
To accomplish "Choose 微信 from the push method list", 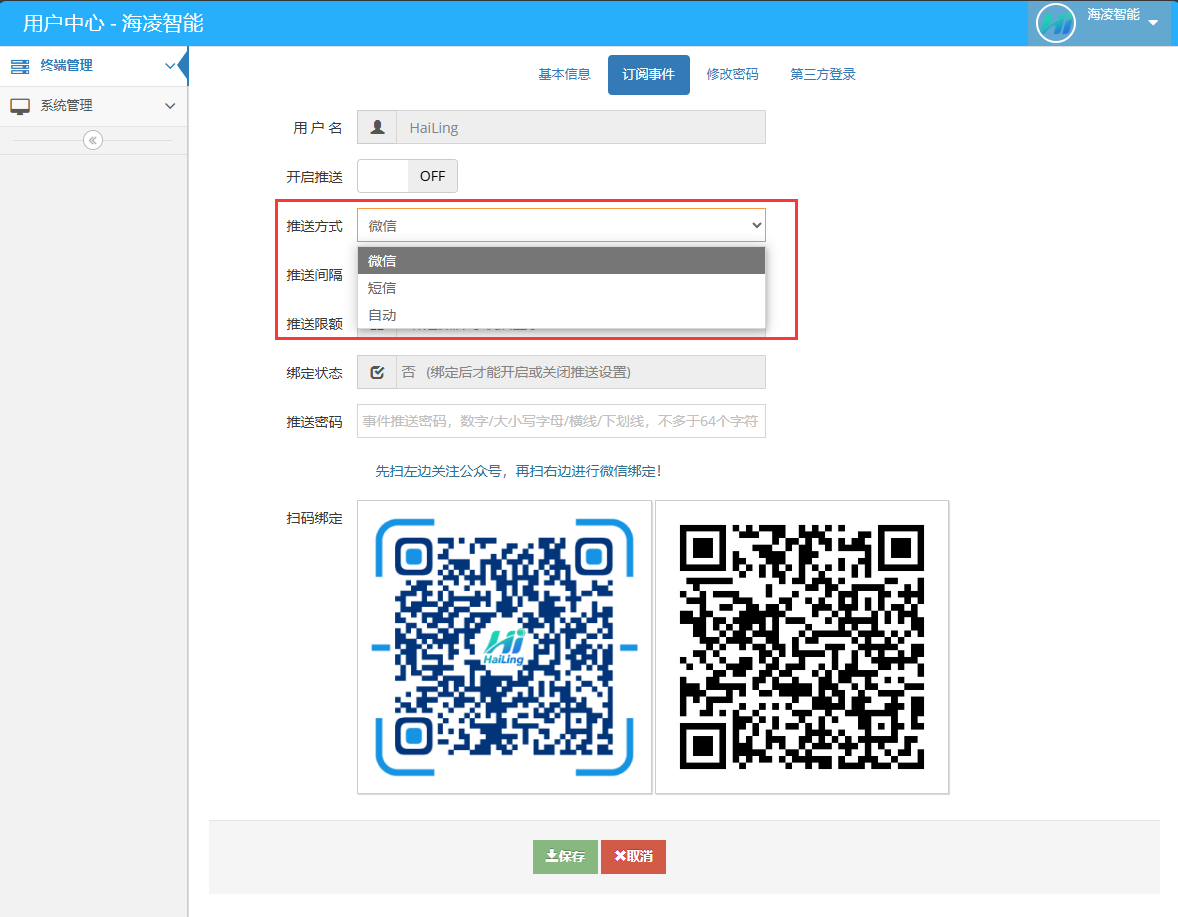I will (x=561, y=261).
